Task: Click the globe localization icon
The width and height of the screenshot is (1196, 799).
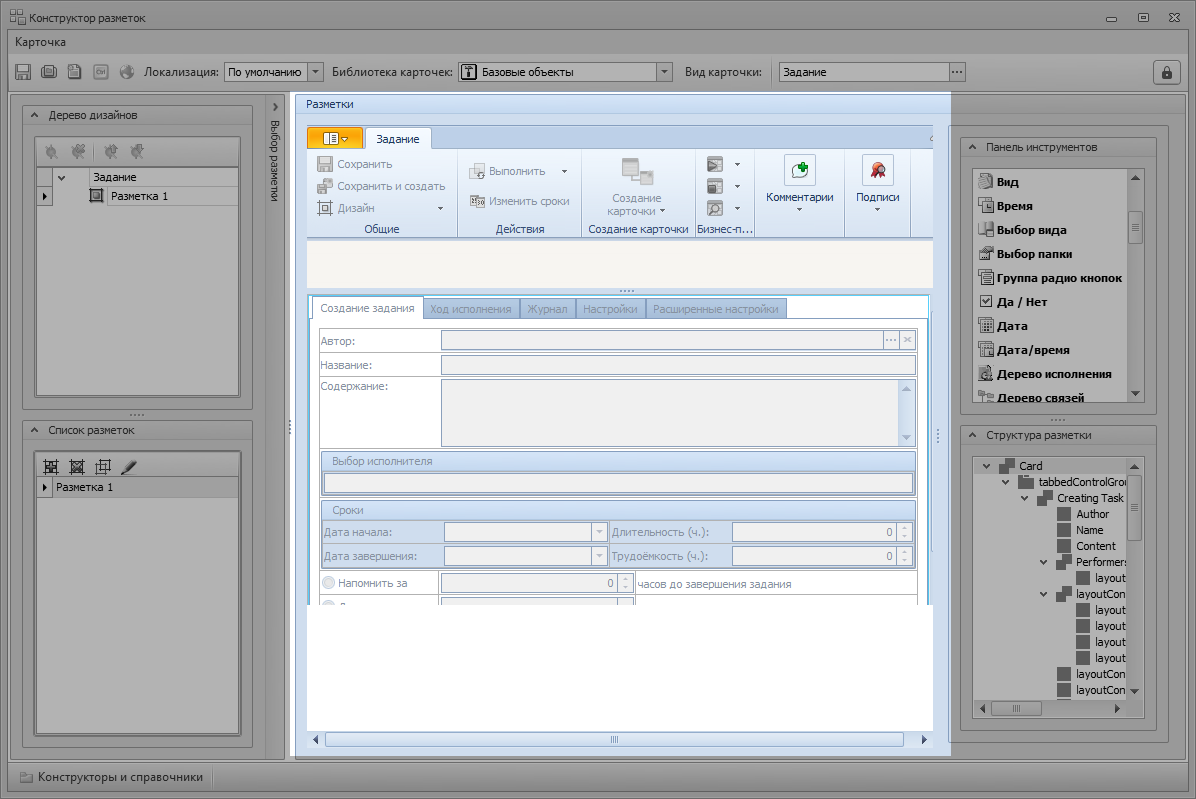Action: click(127, 72)
